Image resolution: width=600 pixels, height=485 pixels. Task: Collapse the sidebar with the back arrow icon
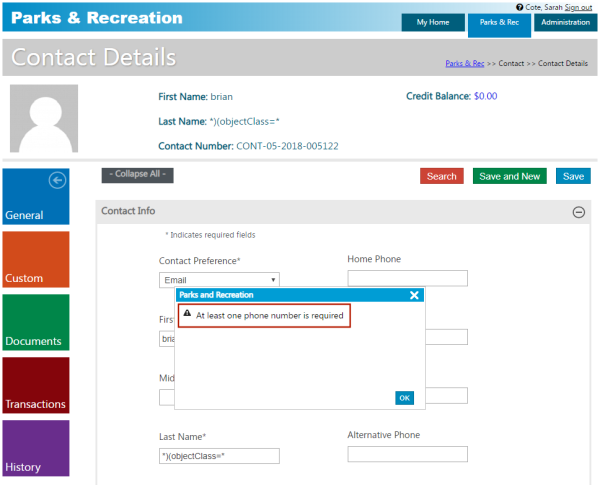click(x=57, y=180)
